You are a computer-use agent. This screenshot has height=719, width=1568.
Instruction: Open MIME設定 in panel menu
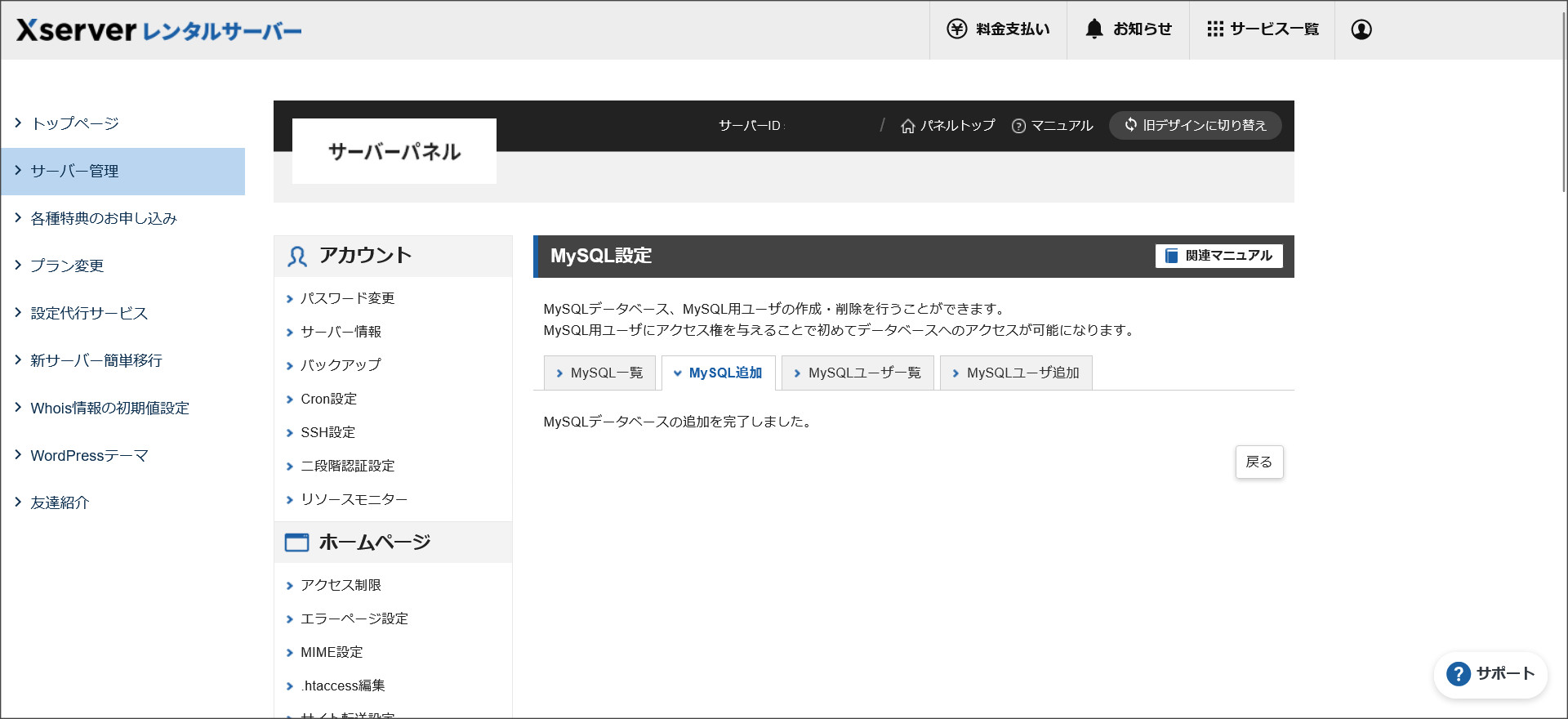click(x=332, y=652)
